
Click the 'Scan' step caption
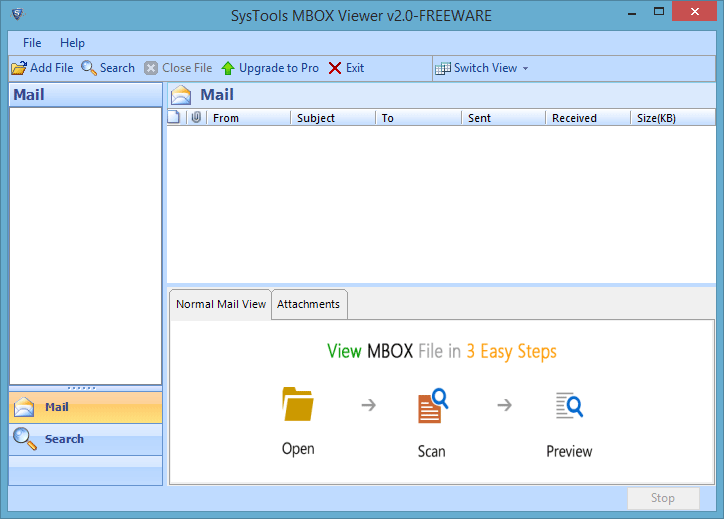click(x=432, y=451)
